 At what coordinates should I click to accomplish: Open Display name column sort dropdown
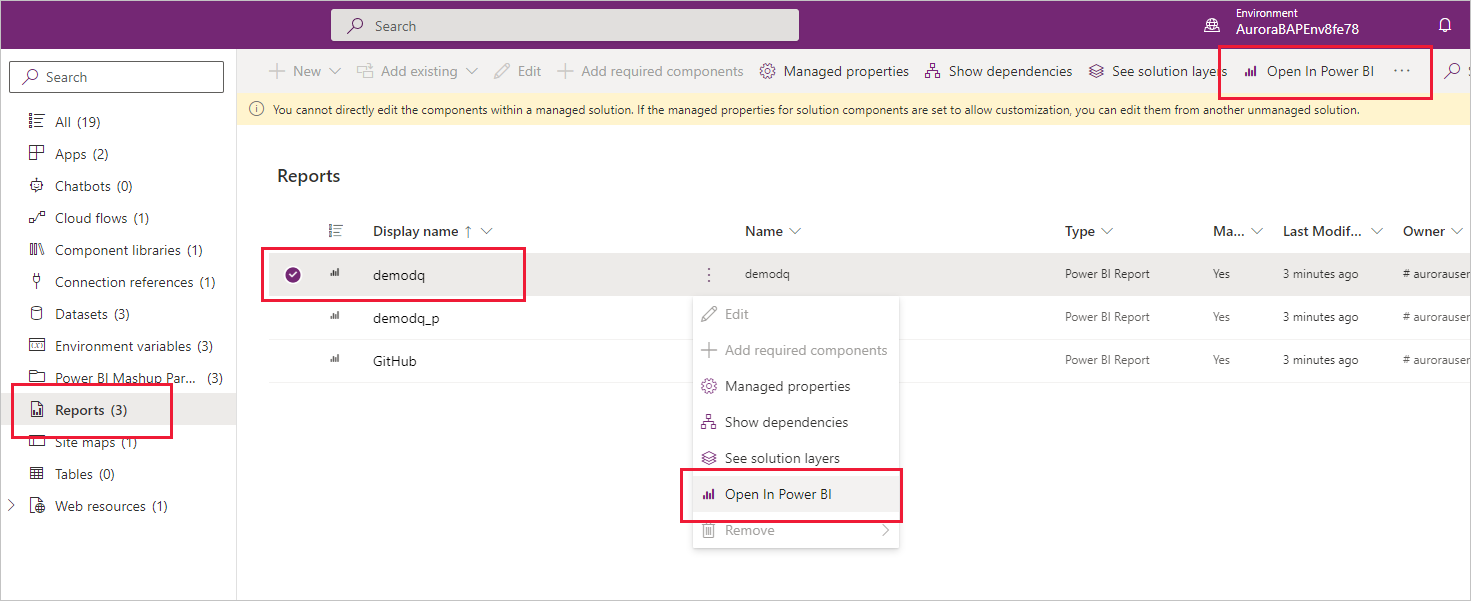click(487, 231)
